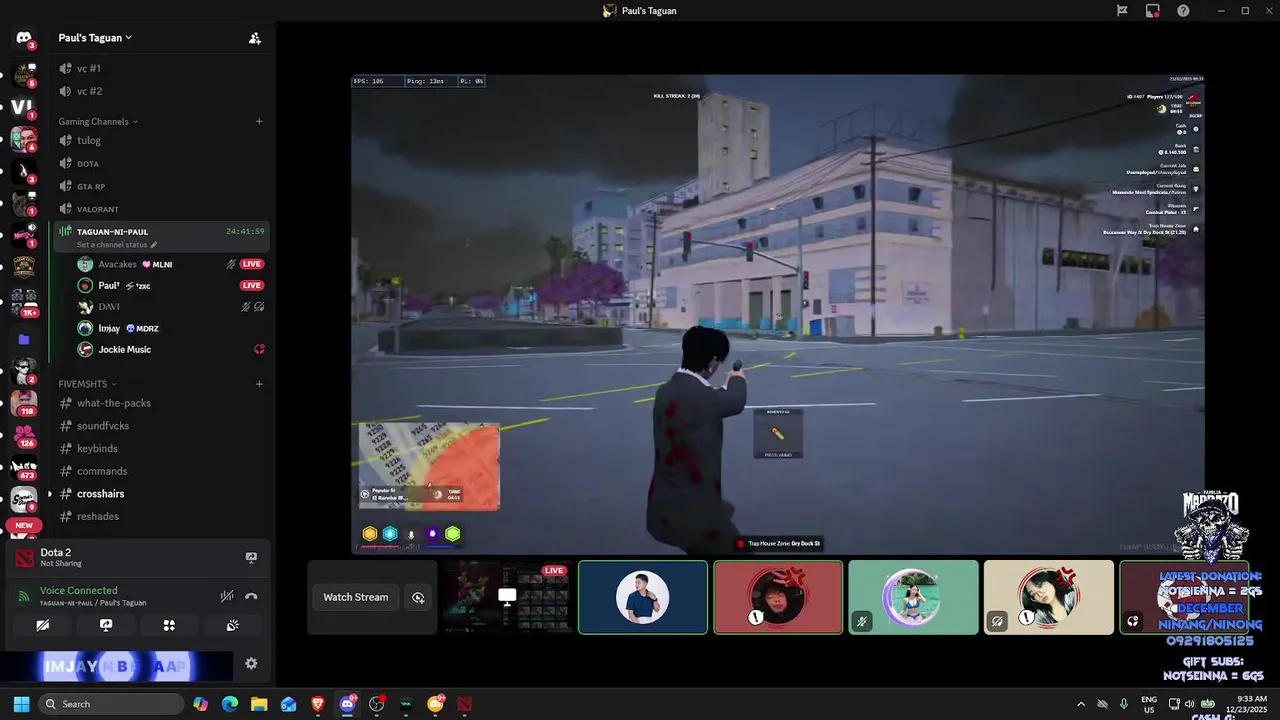
Task: Click the invite people icon beside server name
Action: (x=255, y=38)
